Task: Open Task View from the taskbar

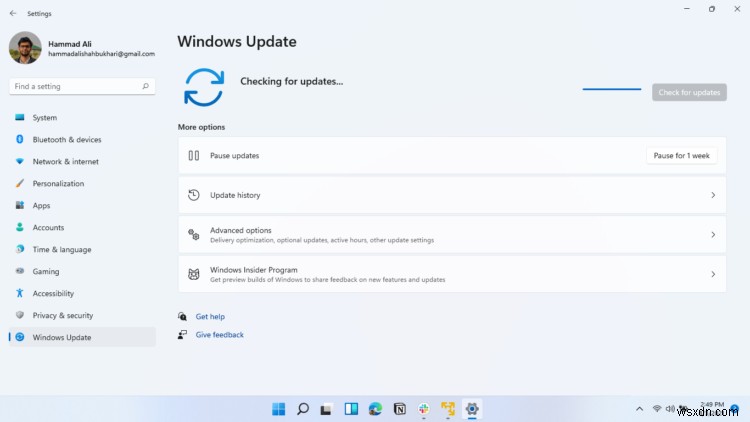Action: 327,410
